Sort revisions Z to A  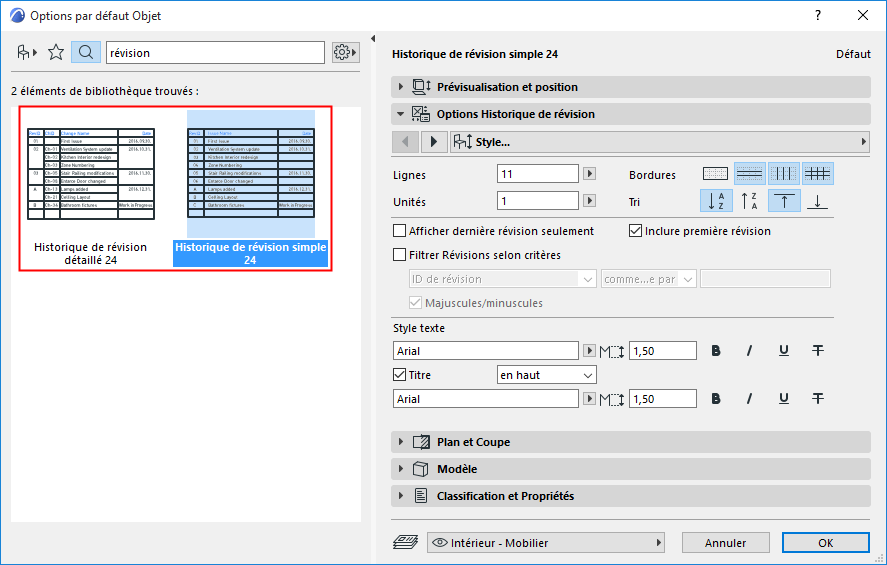tap(750, 201)
